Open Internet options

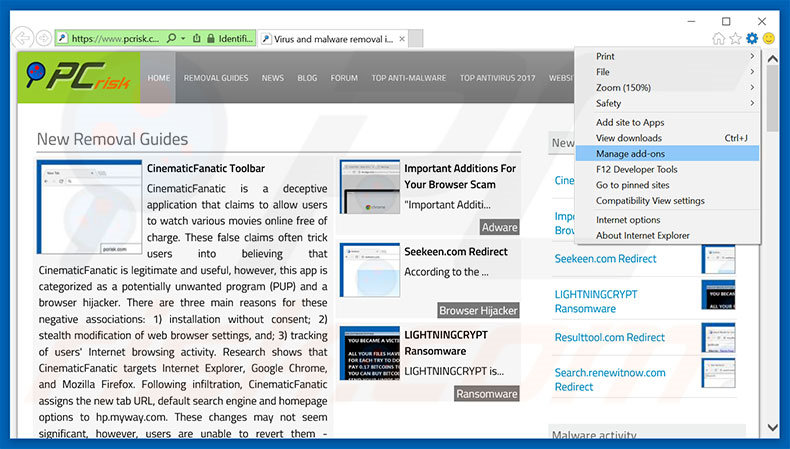point(668,220)
